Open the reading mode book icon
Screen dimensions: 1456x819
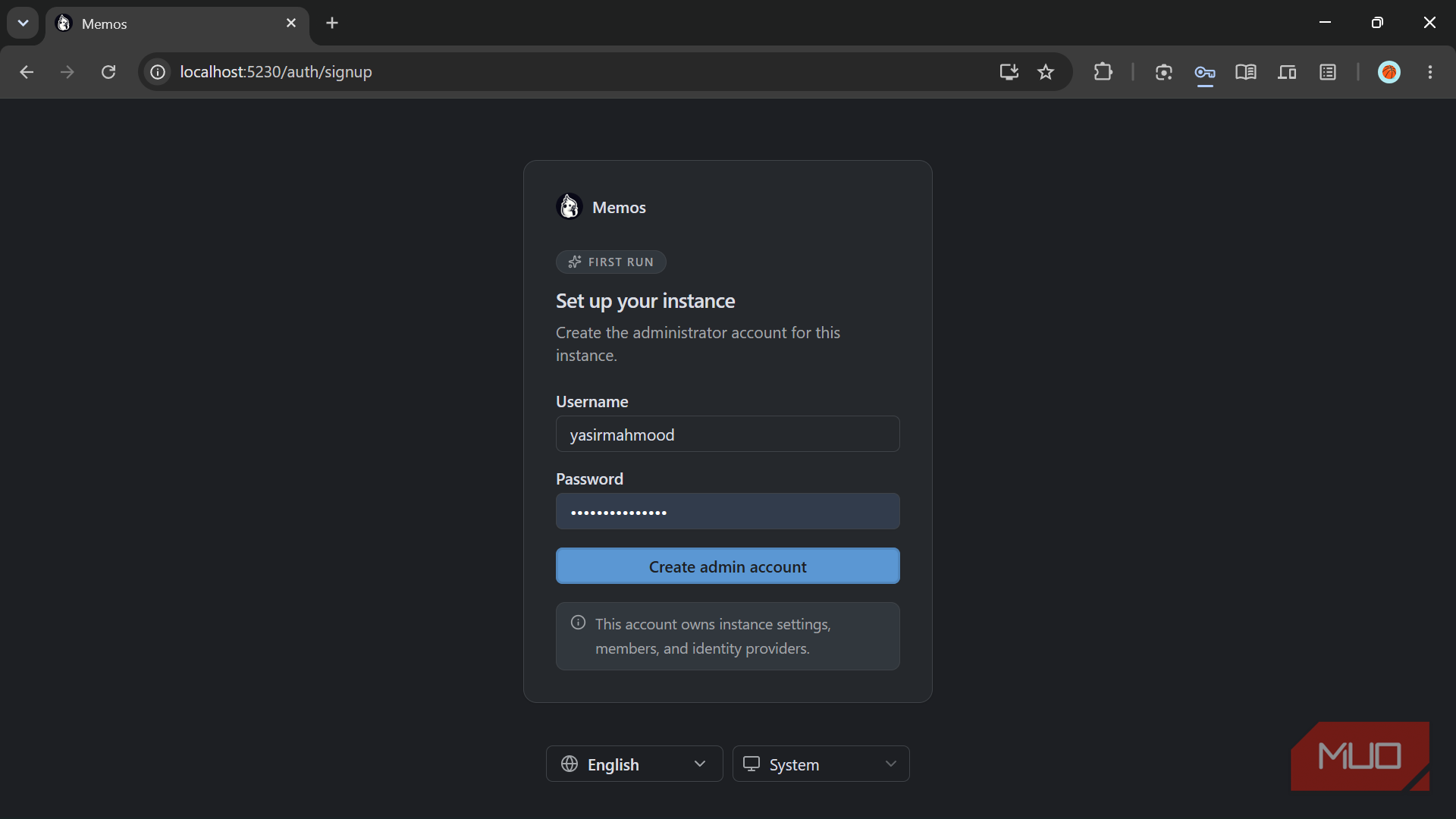coord(1246,72)
